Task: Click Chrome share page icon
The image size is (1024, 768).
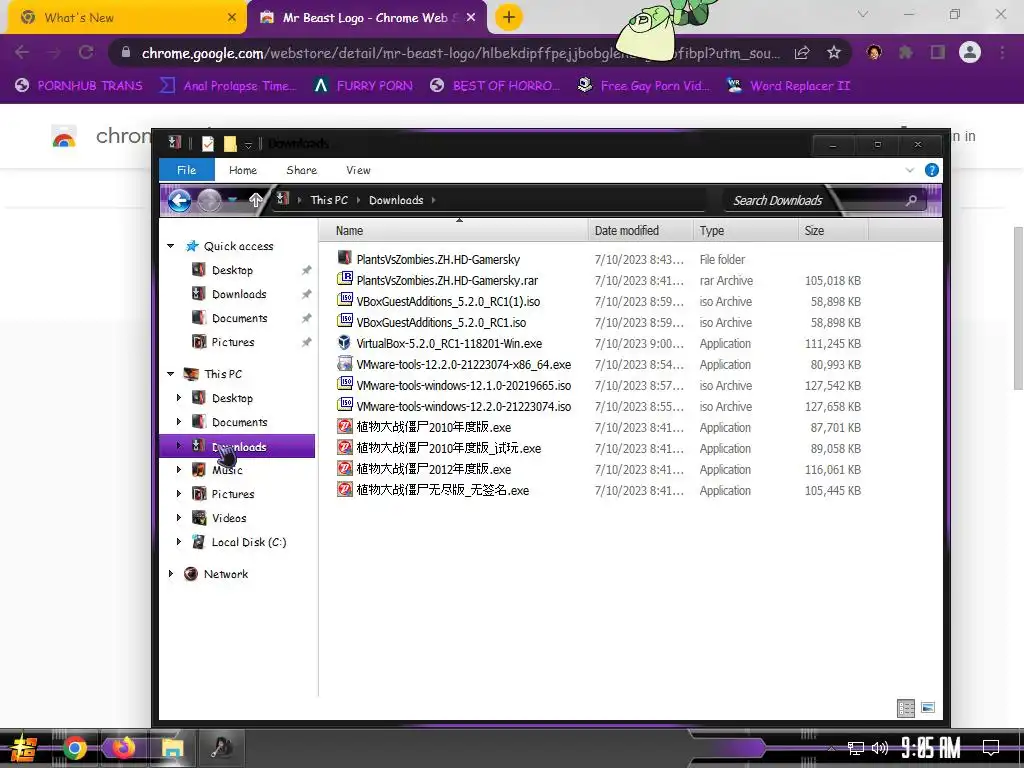Action: pos(801,53)
